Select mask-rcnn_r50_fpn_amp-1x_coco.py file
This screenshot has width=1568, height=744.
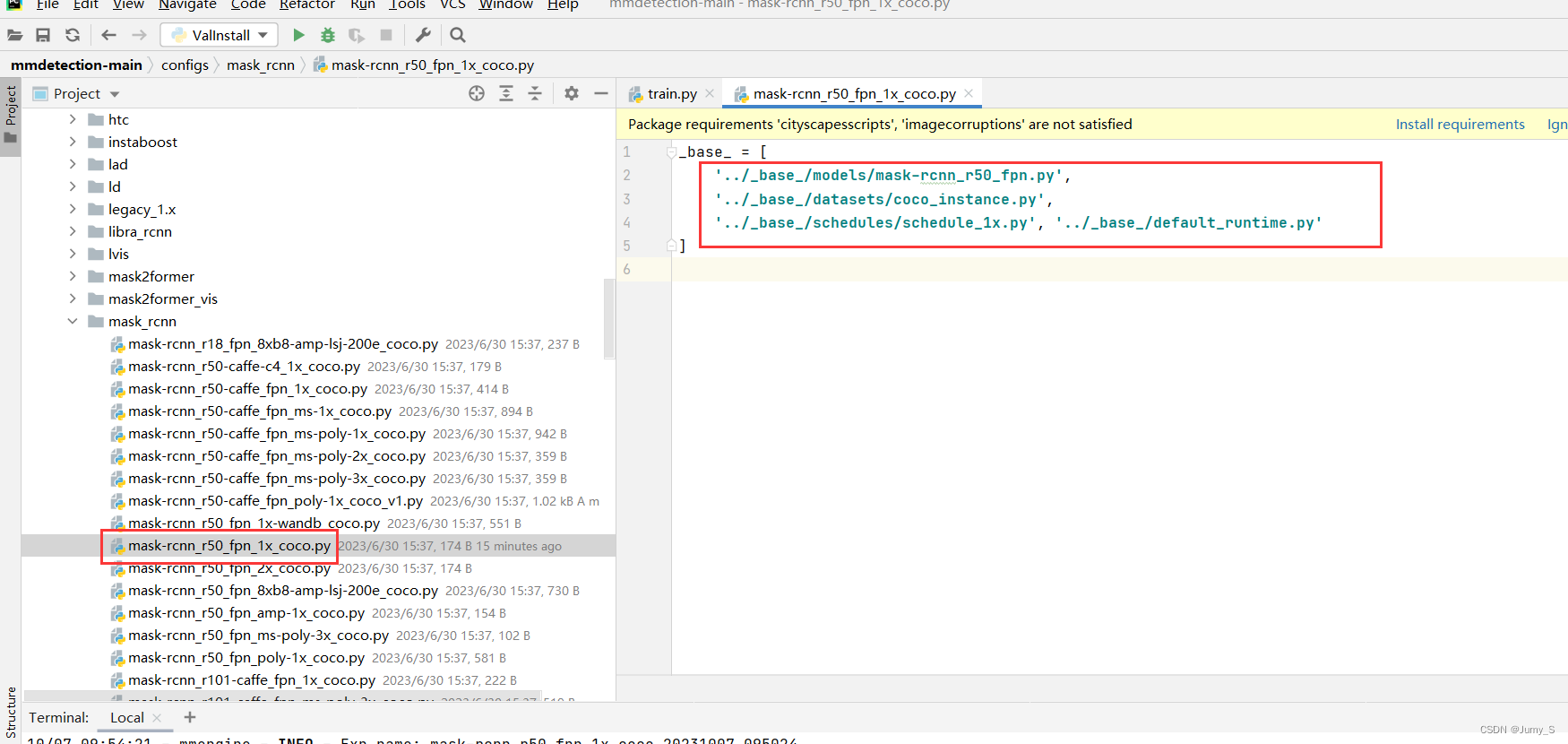click(x=246, y=612)
